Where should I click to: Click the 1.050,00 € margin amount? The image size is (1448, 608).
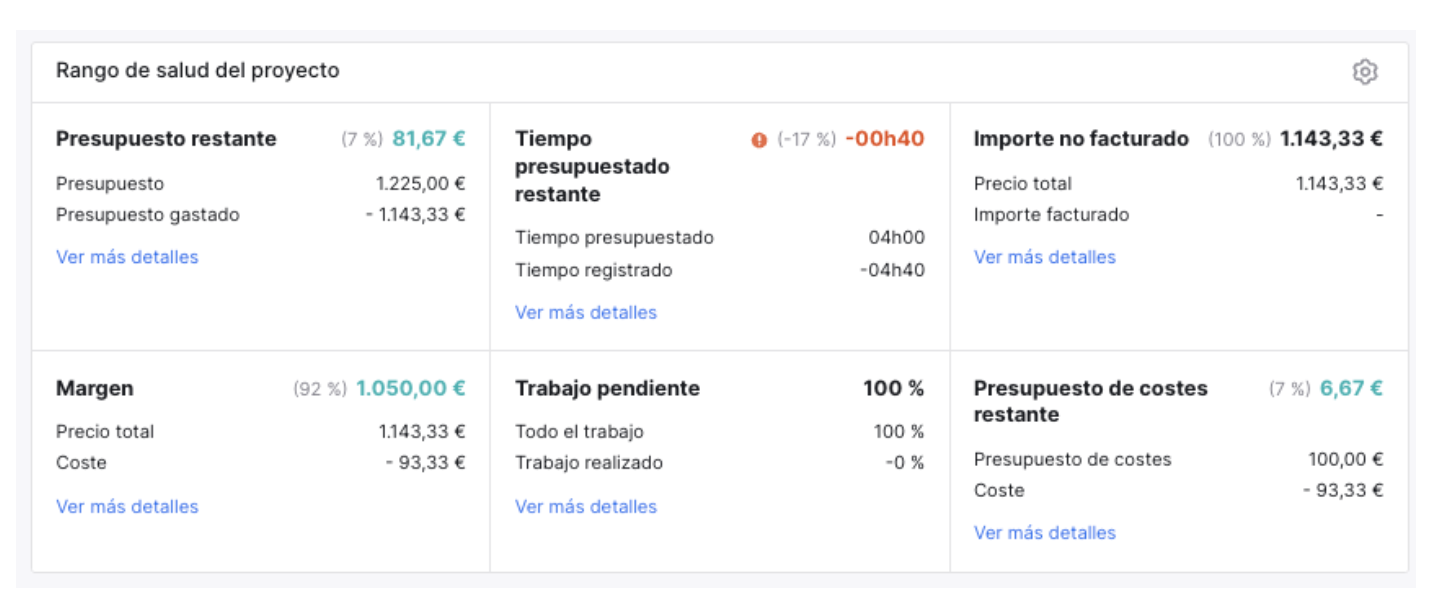tap(411, 388)
